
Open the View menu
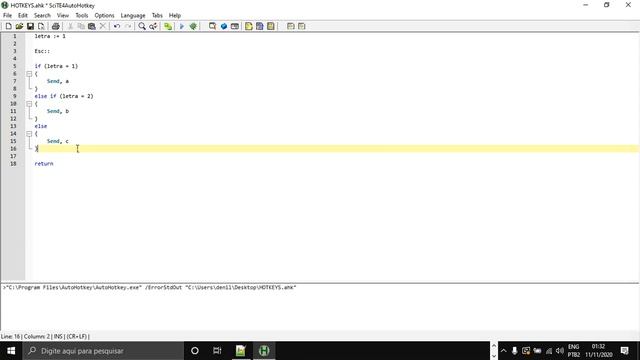tap(62, 16)
